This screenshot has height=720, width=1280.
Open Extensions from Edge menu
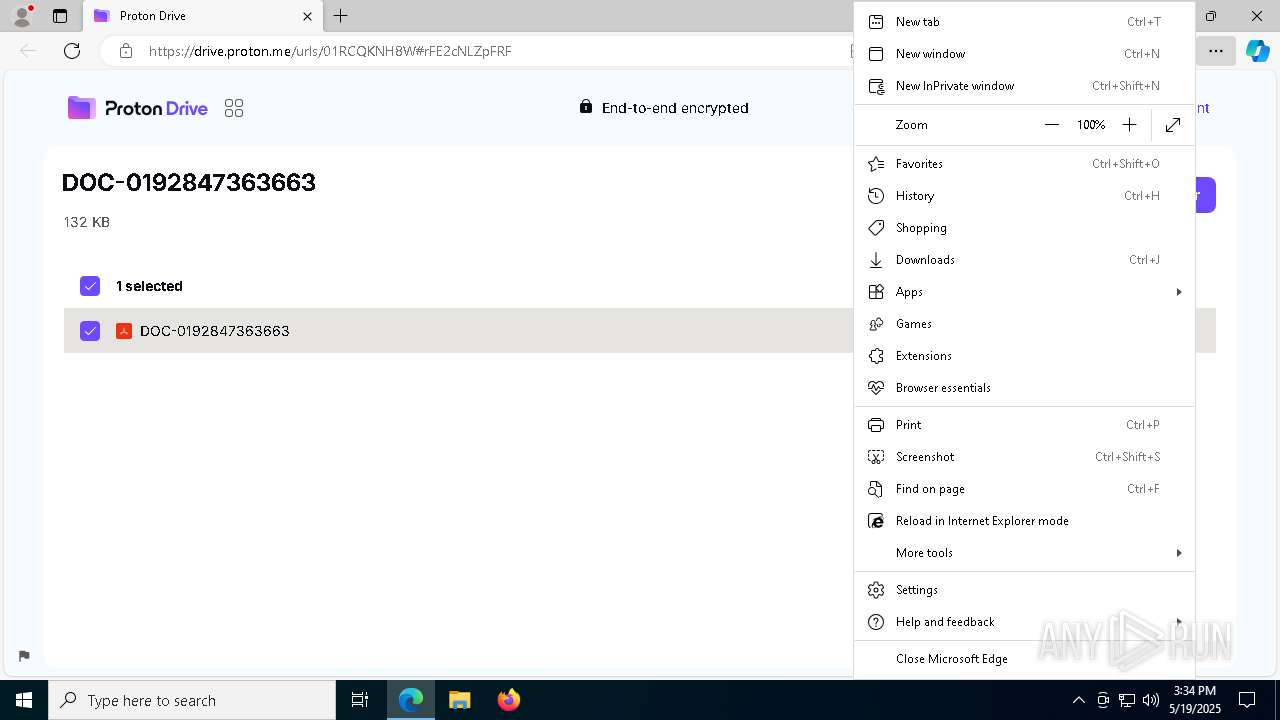tap(1024, 356)
